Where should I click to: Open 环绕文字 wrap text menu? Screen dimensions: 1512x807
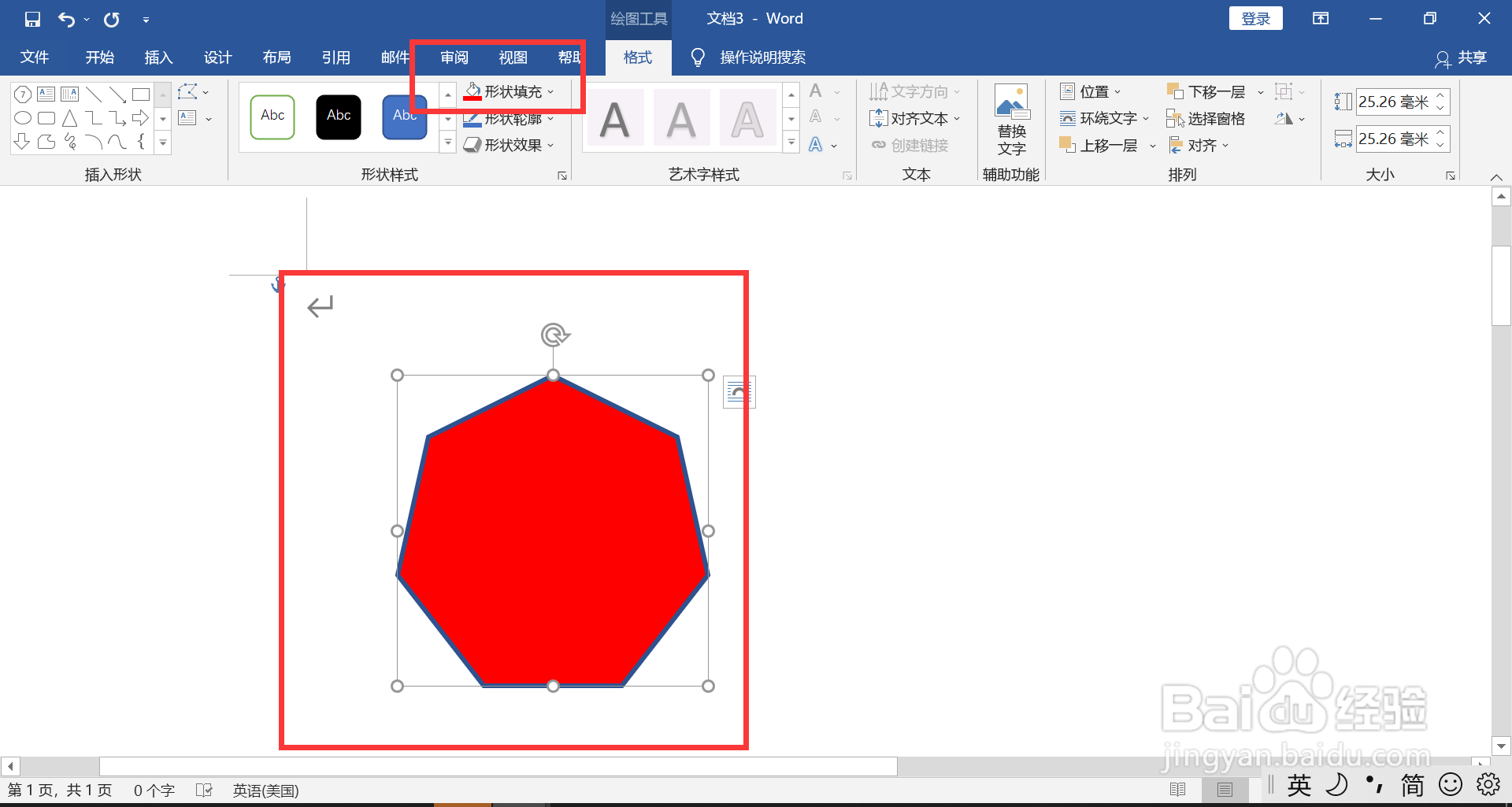(x=1104, y=119)
